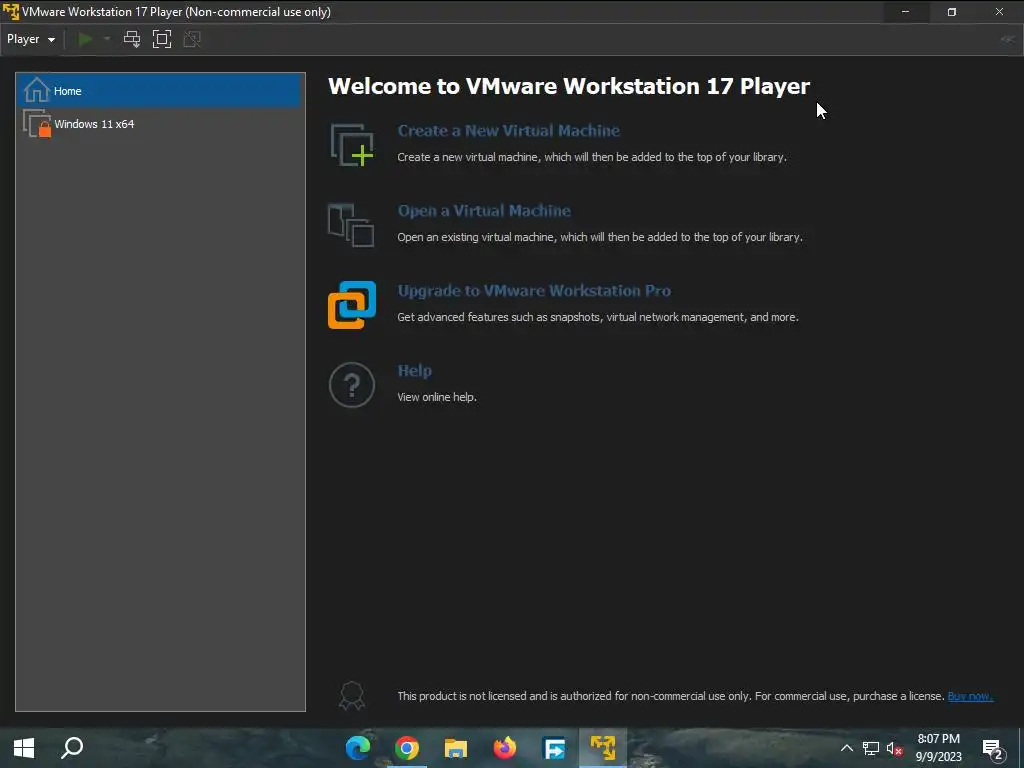
Task: Select Windows 11 x64 virtual machine
Action: tap(160, 123)
